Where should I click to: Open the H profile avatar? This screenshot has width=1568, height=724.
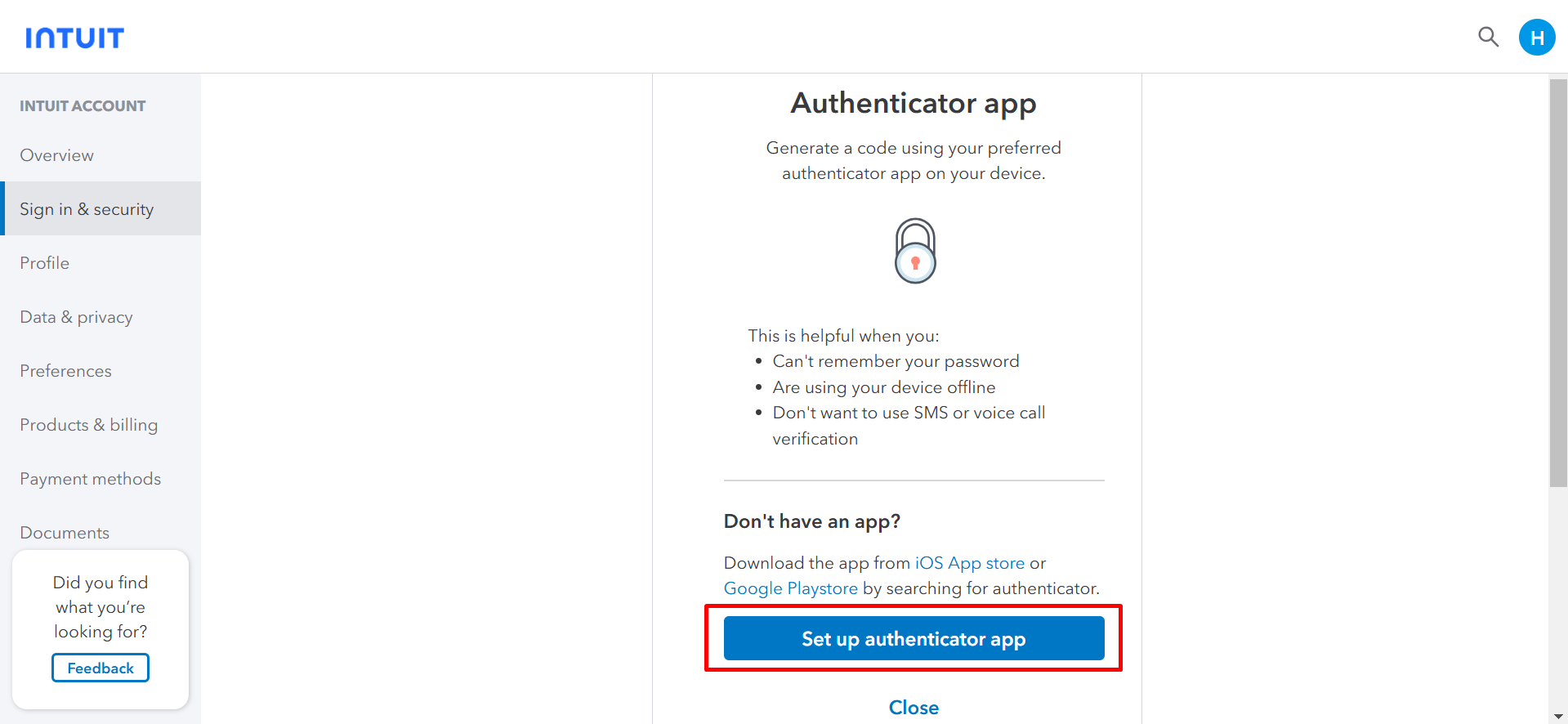click(1536, 38)
